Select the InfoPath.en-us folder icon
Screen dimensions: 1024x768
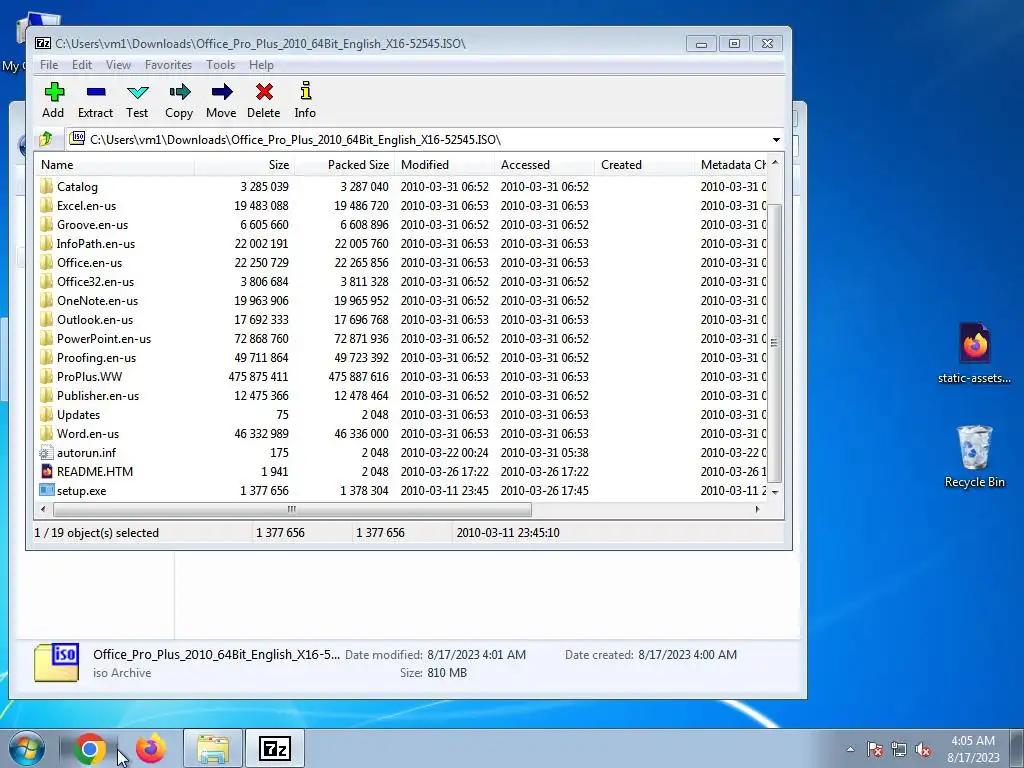click(46, 244)
